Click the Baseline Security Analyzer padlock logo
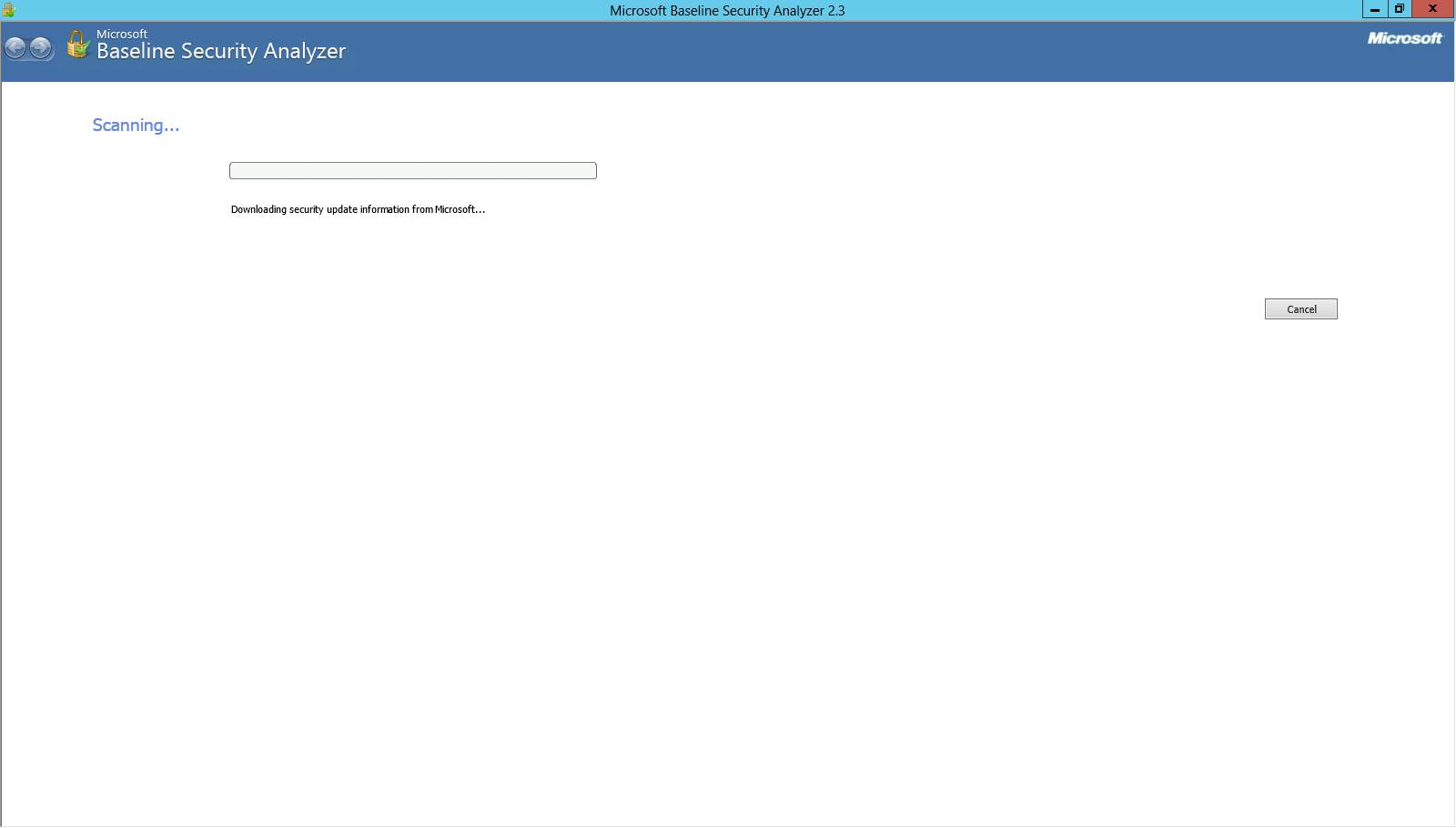This screenshot has width=1456, height=828. click(78, 45)
